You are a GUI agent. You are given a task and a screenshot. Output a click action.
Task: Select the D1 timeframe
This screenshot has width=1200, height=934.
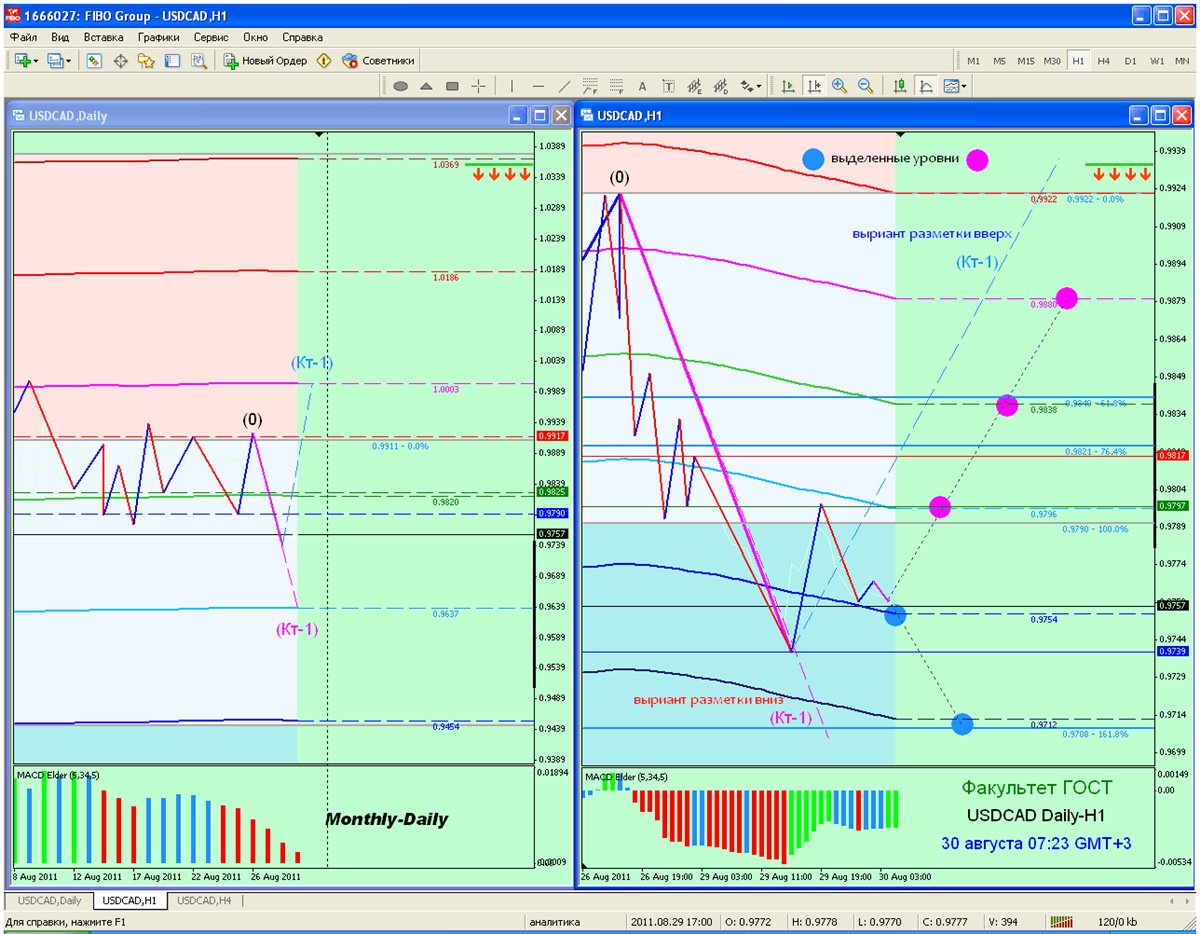point(1130,61)
